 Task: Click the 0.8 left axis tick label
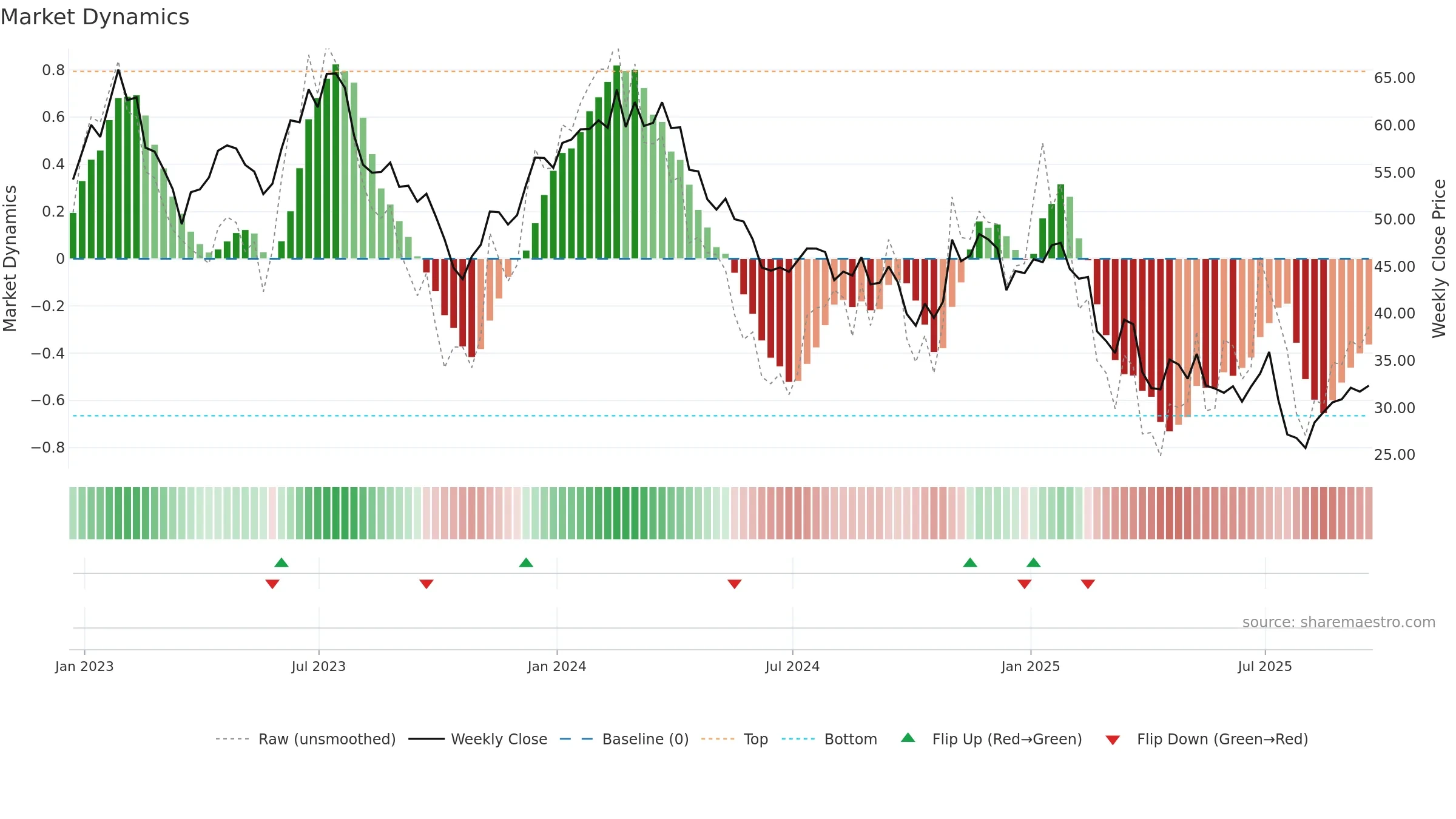pos(53,70)
